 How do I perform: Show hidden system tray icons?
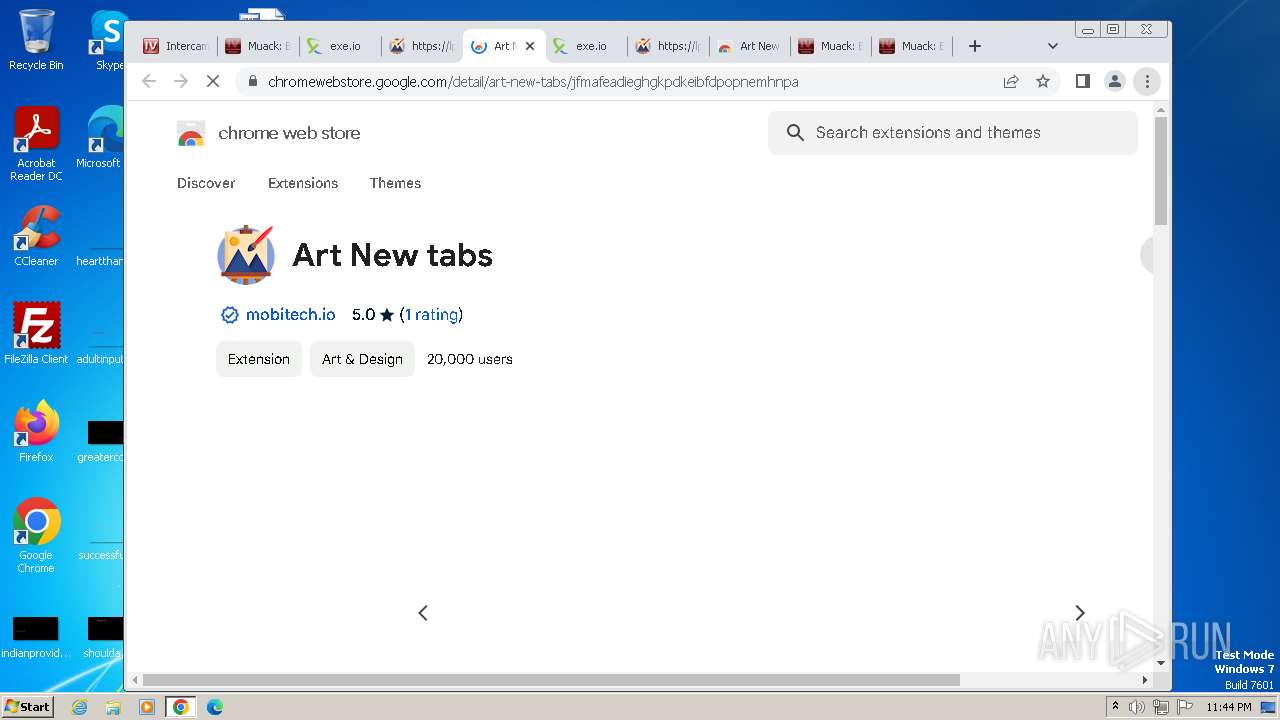[1115, 707]
